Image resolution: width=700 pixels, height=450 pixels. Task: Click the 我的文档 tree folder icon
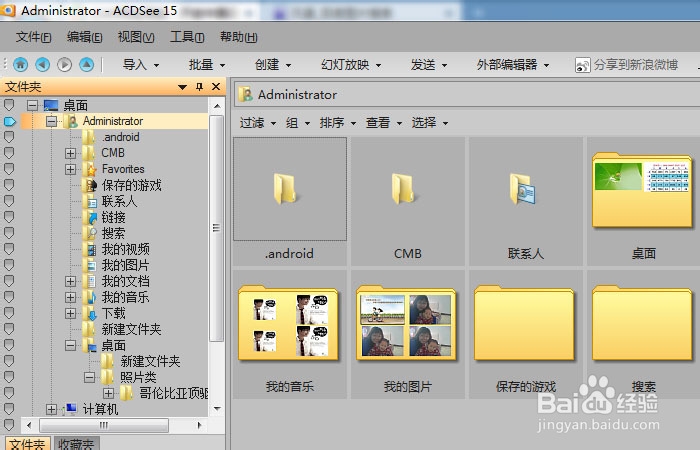coord(90,281)
